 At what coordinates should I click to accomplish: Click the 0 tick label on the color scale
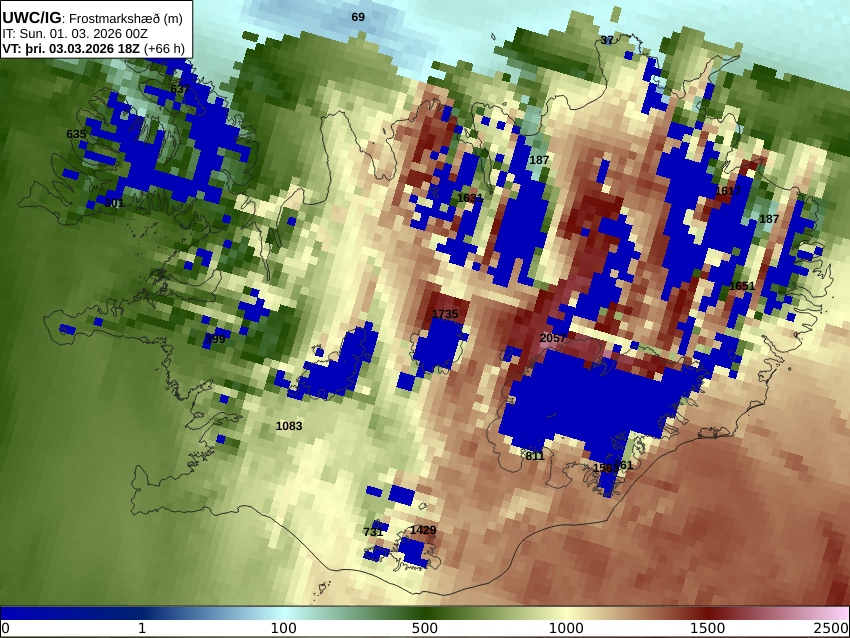click(5, 628)
